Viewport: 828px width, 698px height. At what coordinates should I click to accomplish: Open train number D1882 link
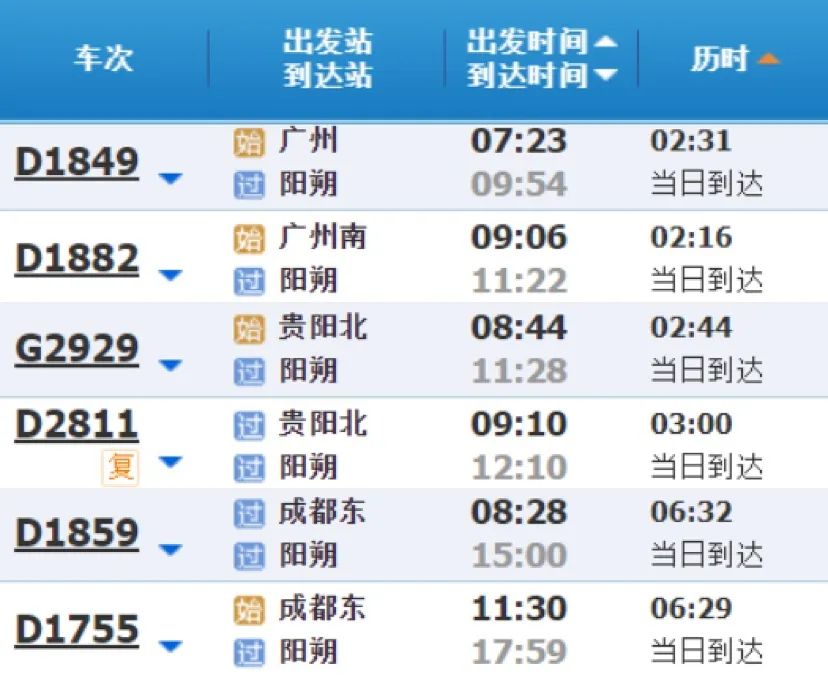77,258
